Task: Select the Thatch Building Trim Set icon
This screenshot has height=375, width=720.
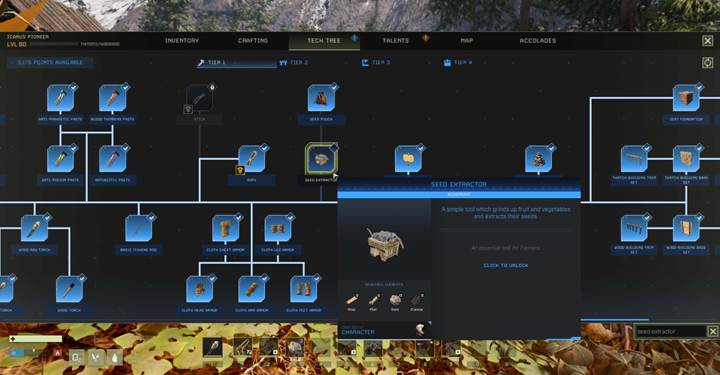Action: point(634,159)
